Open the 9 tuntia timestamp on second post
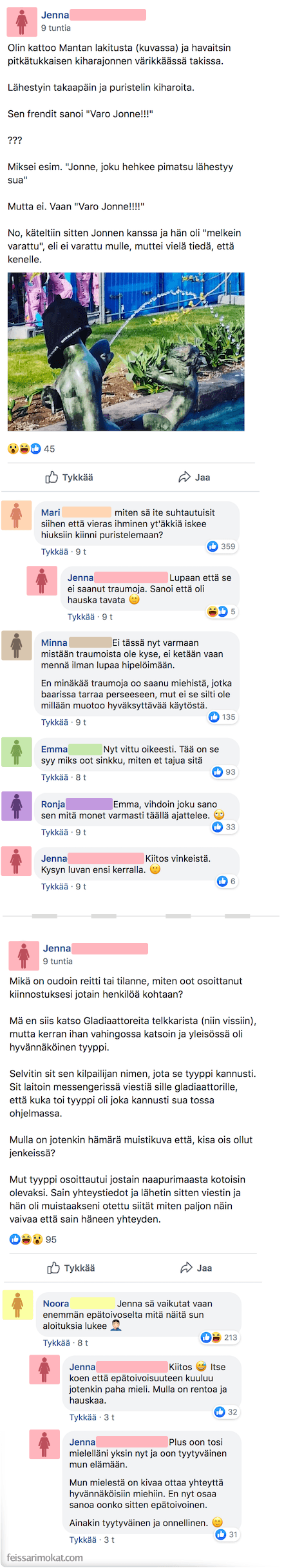The width and height of the screenshot is (284, 1568). click(x=58, y=961)
